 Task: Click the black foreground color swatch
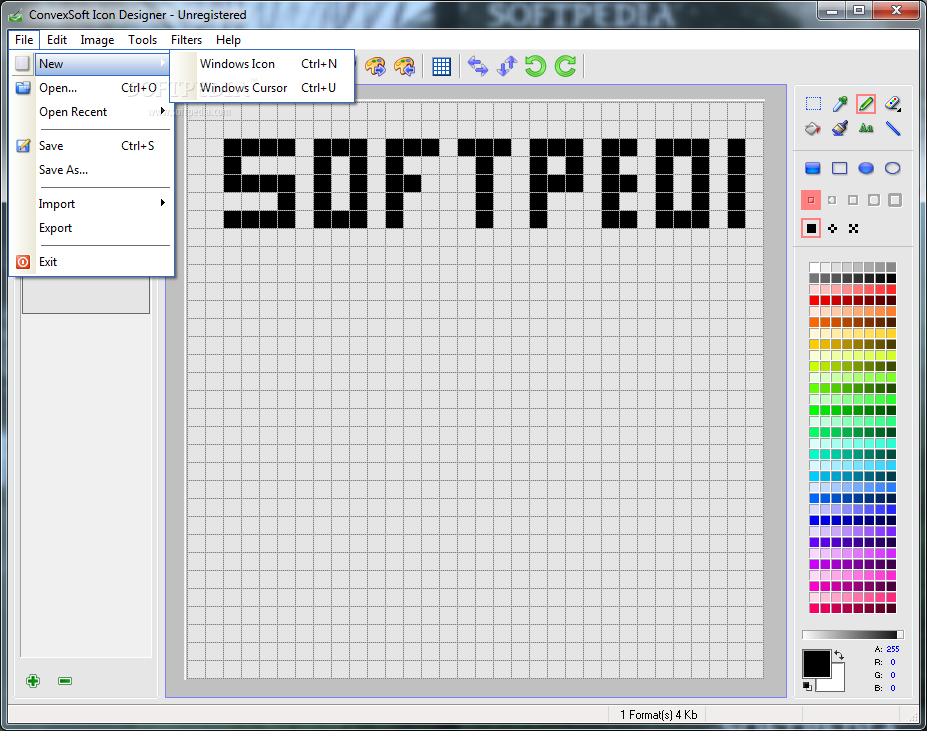[816, 664]
